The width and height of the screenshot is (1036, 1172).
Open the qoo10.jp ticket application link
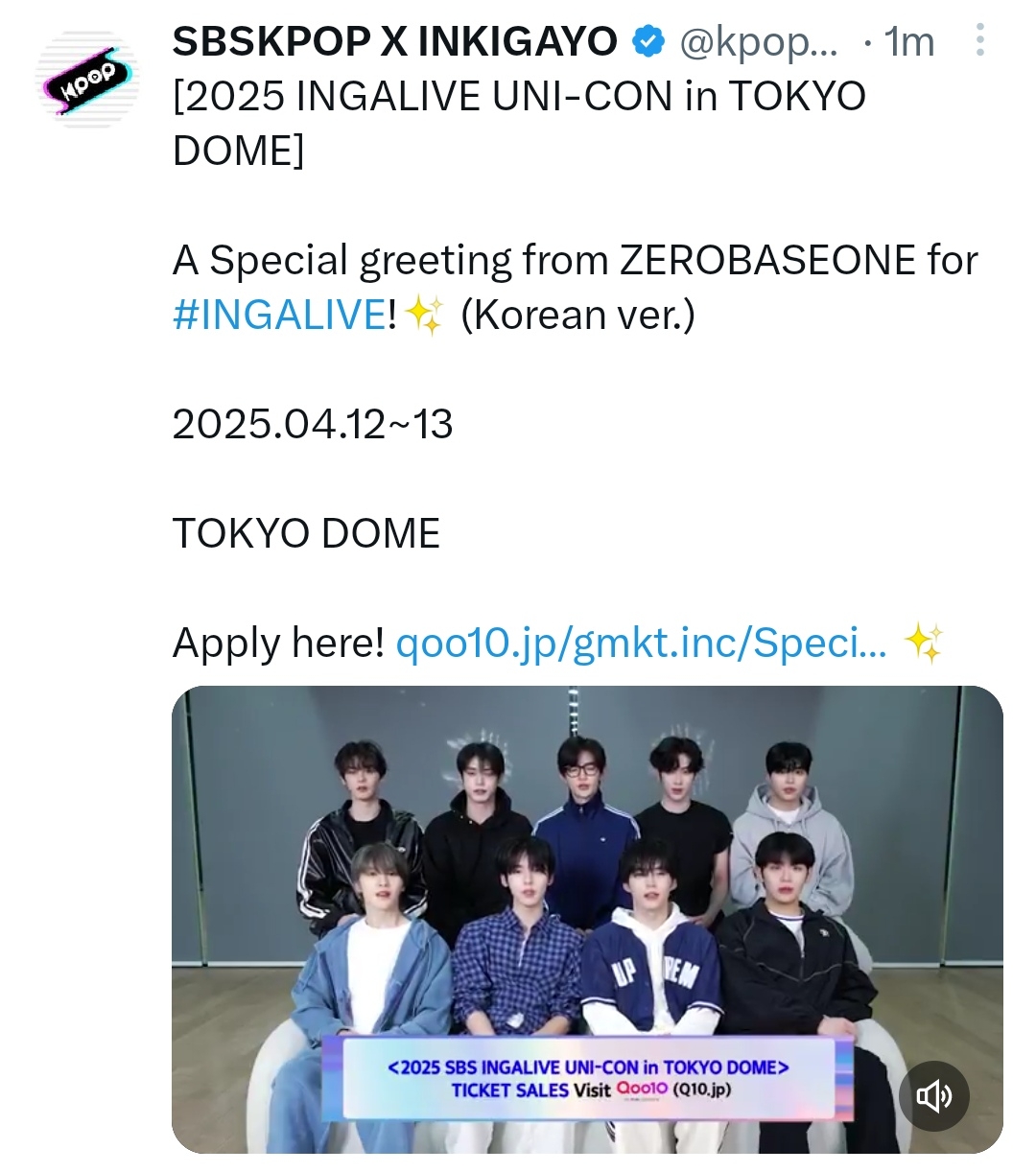click(x=641, y=643)
